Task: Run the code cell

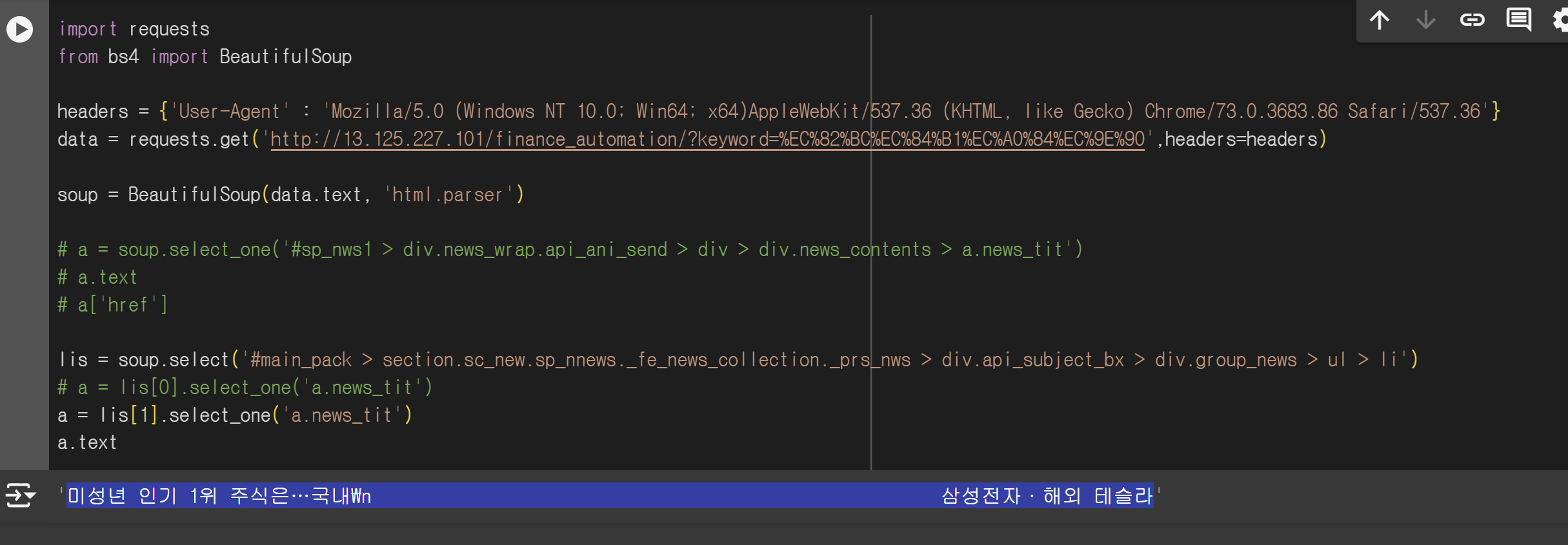Action: click(20, 29)
